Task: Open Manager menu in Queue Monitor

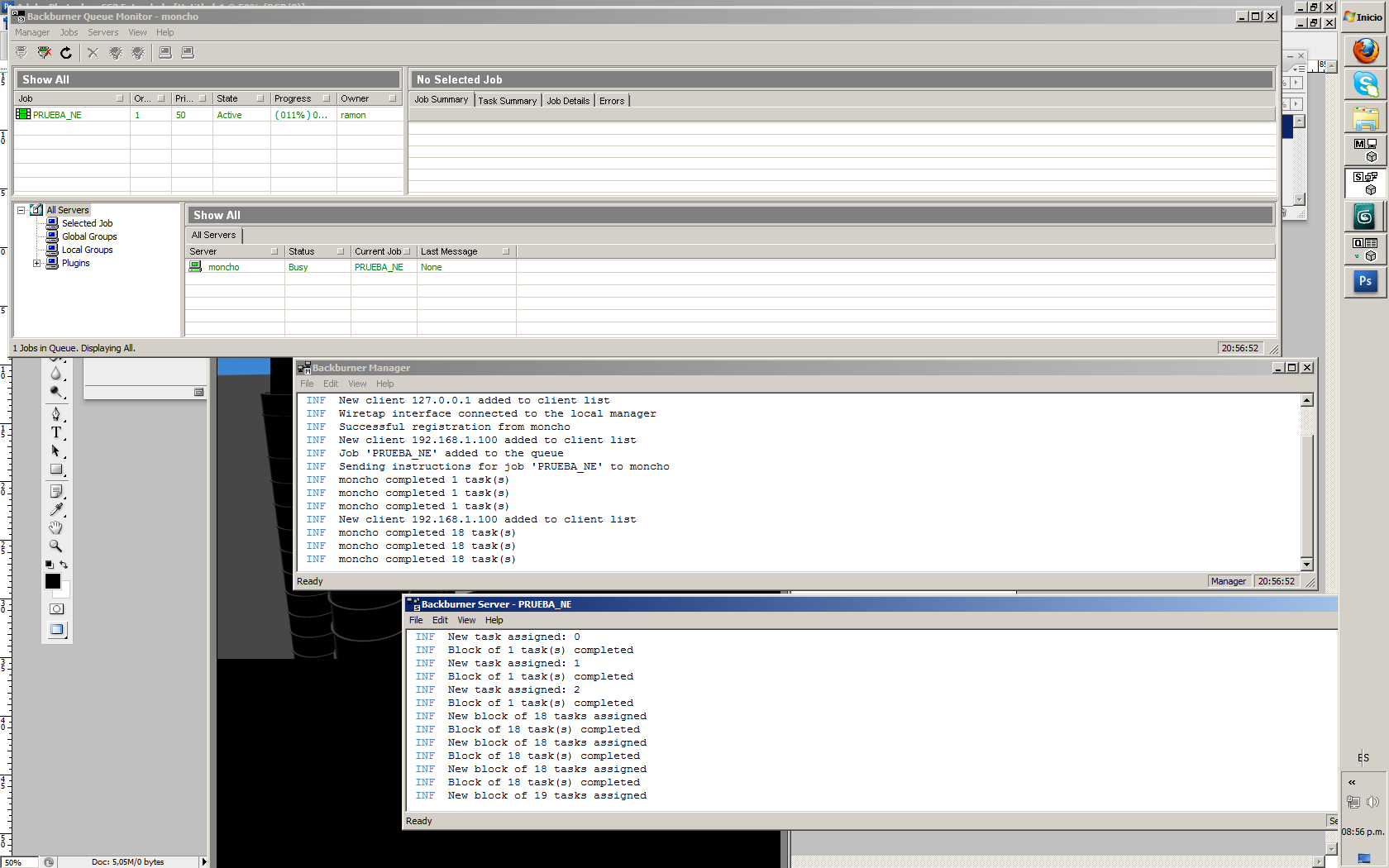Action: pos(32,33)
